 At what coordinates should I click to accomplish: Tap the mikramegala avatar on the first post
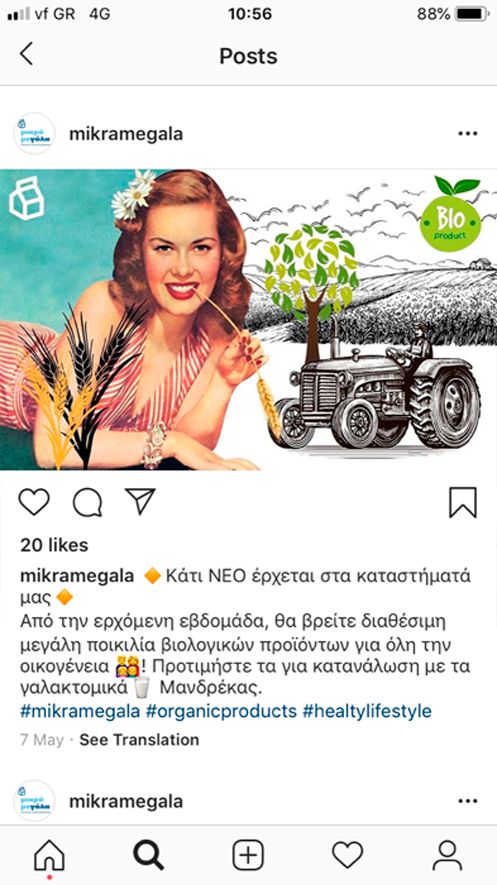34,134
